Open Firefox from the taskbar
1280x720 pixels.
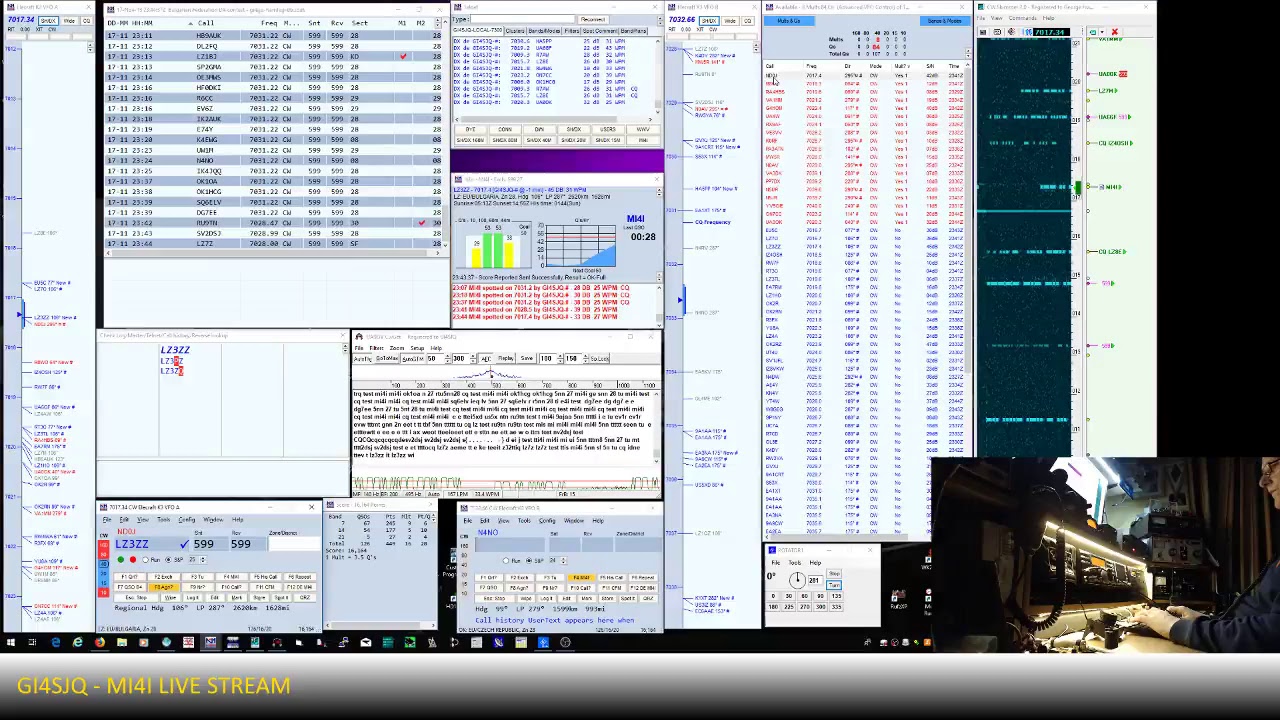100,642
